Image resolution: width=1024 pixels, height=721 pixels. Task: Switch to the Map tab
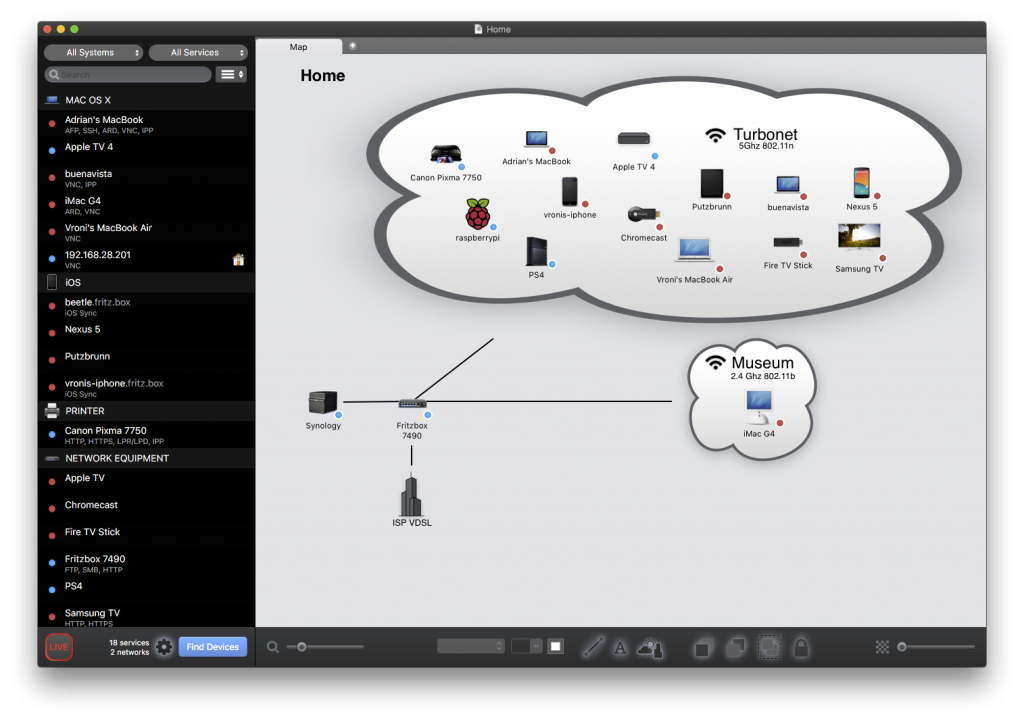pyautogui.click(x=299, y=46)
